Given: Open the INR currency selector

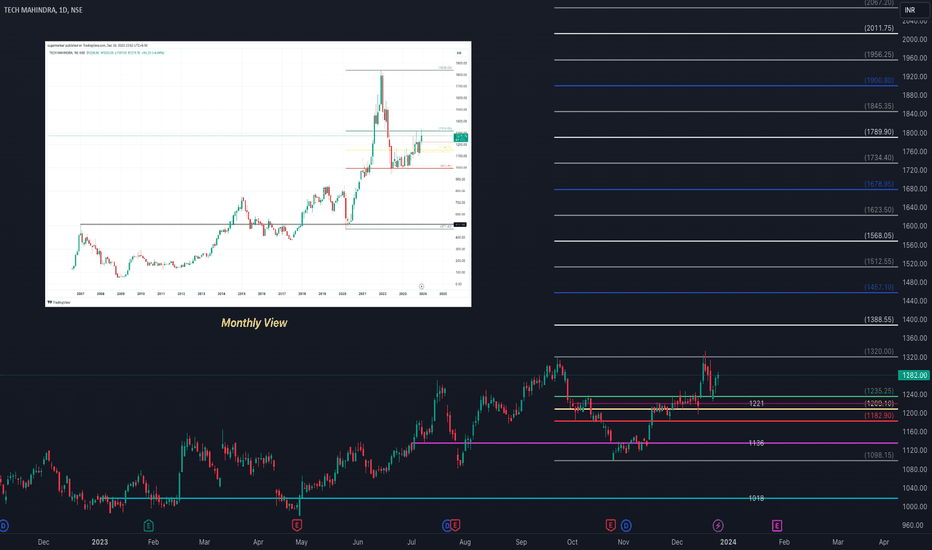Looking at the screenshot, I should pos(914,10).
